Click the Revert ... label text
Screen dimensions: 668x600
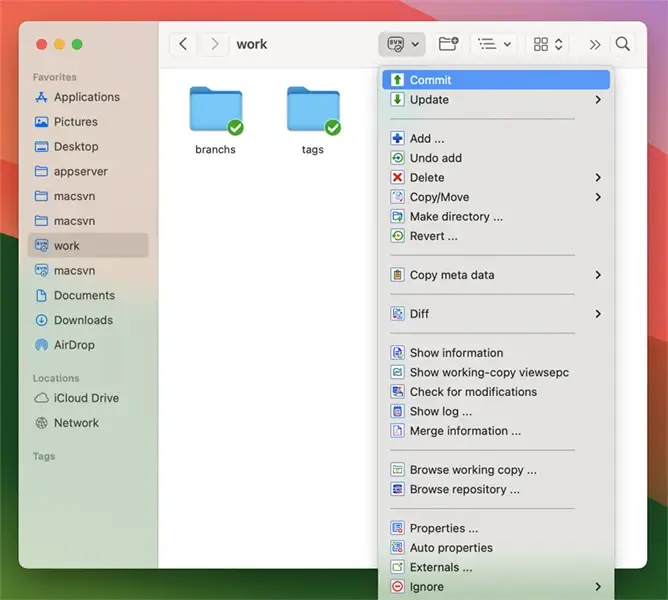pos(434,236)
